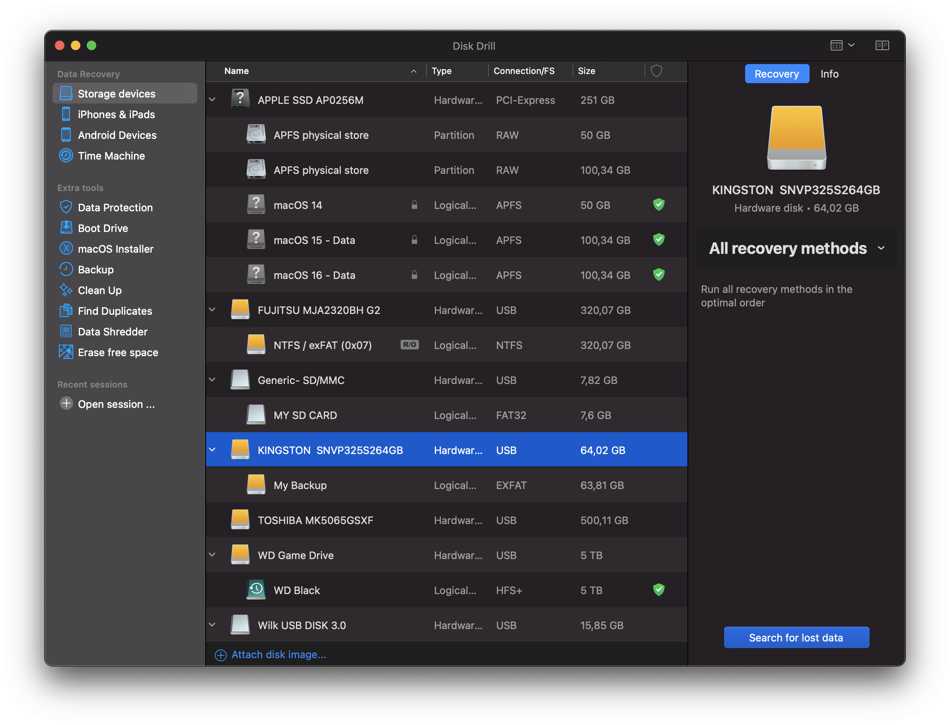950x725 pixels.
Task: Click green shield on macOS 14 row
Action: click(659, 205)
